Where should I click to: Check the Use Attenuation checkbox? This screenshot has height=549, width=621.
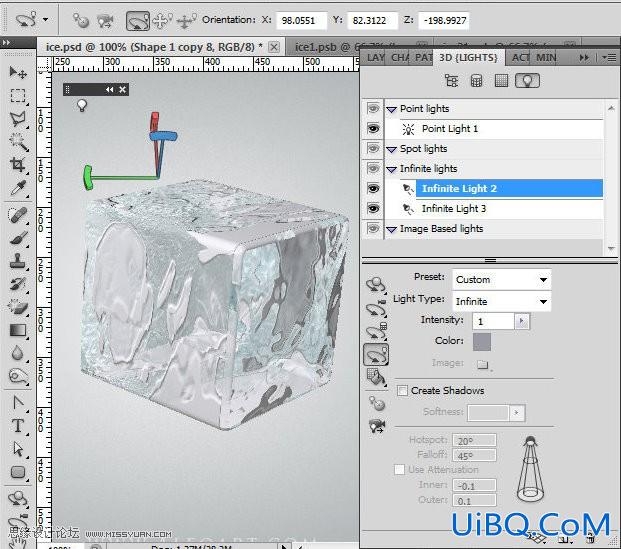pos(400,469)
